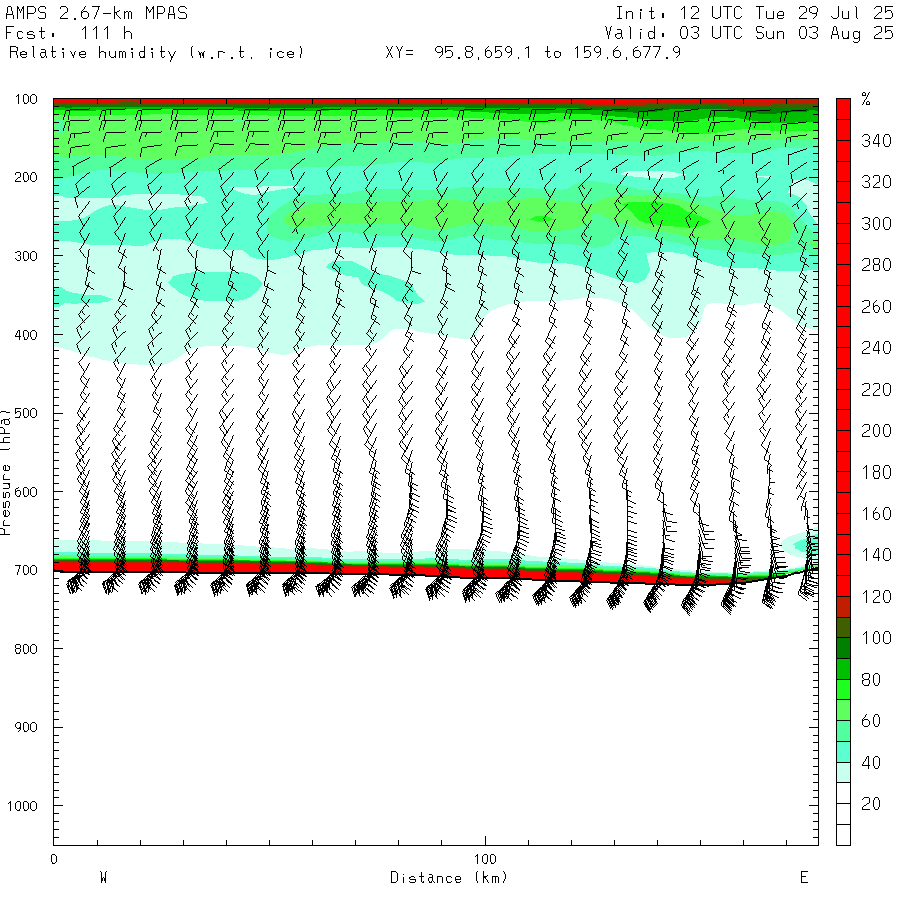
Task: Click the 200 hPa pressure axis label
Action: [x=26, y=177]
